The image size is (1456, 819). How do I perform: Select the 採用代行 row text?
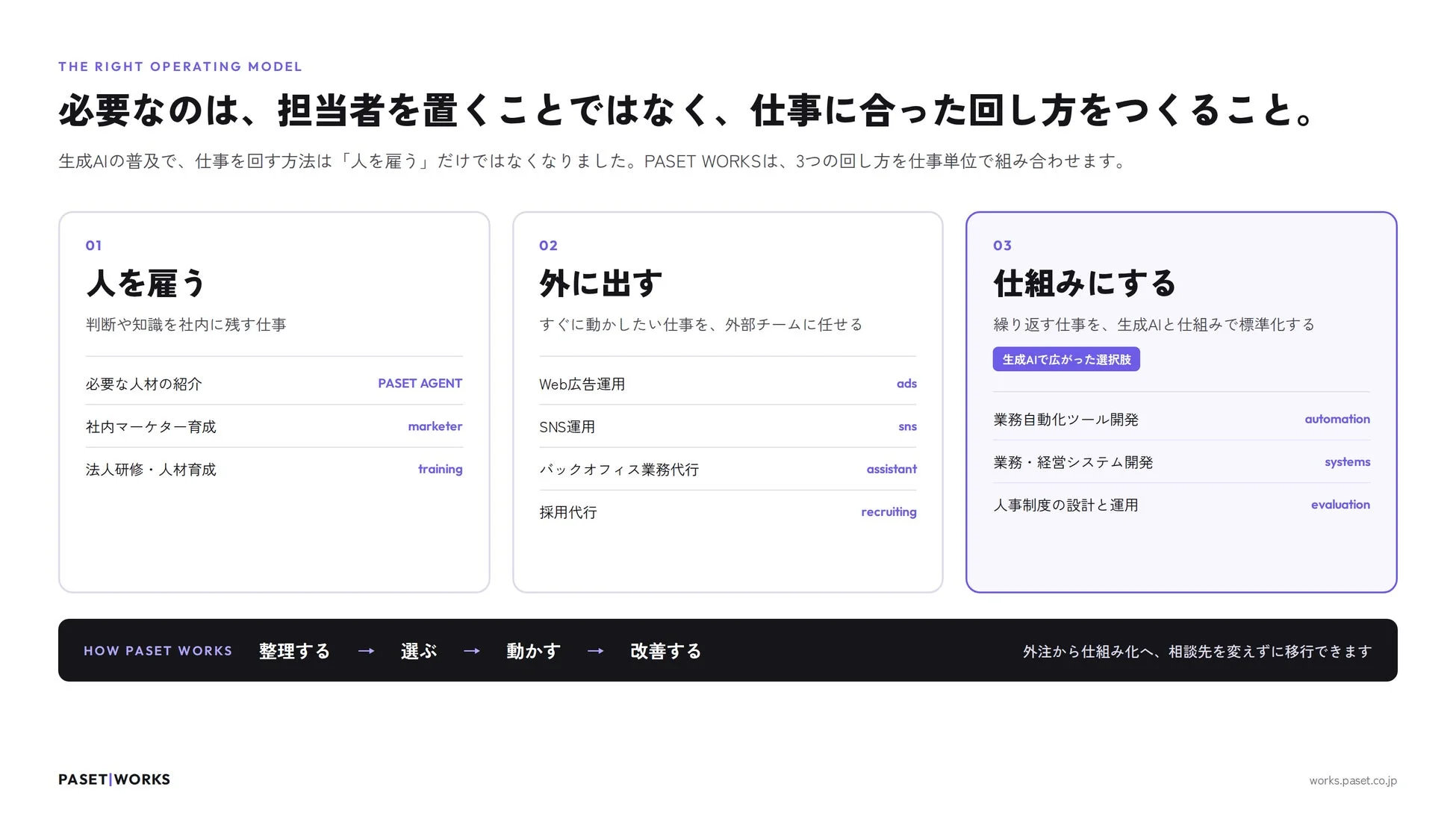[x=568, y=512]
